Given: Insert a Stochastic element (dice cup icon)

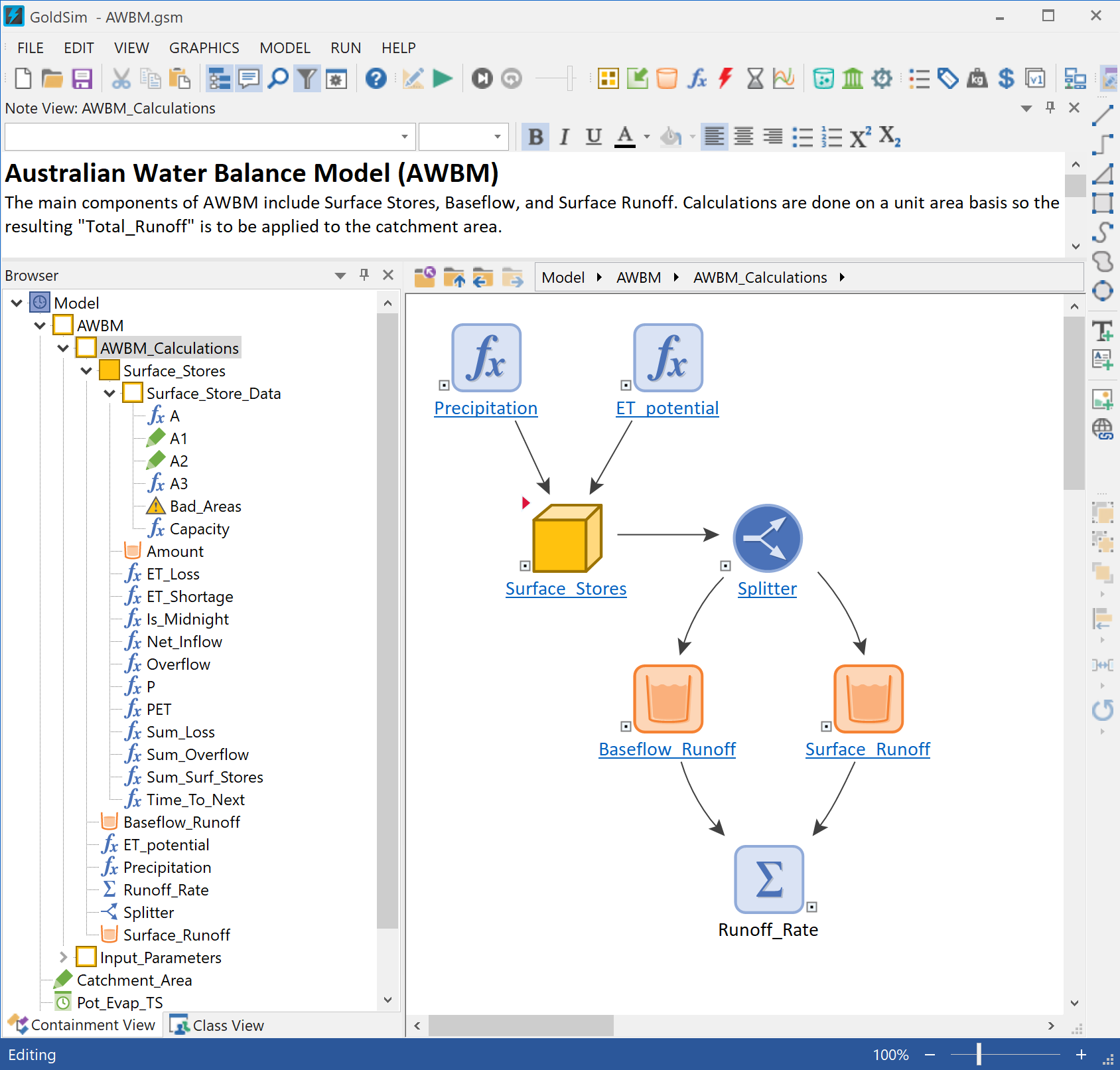Looking at the screenshot, I should click(x=823, y=78).
